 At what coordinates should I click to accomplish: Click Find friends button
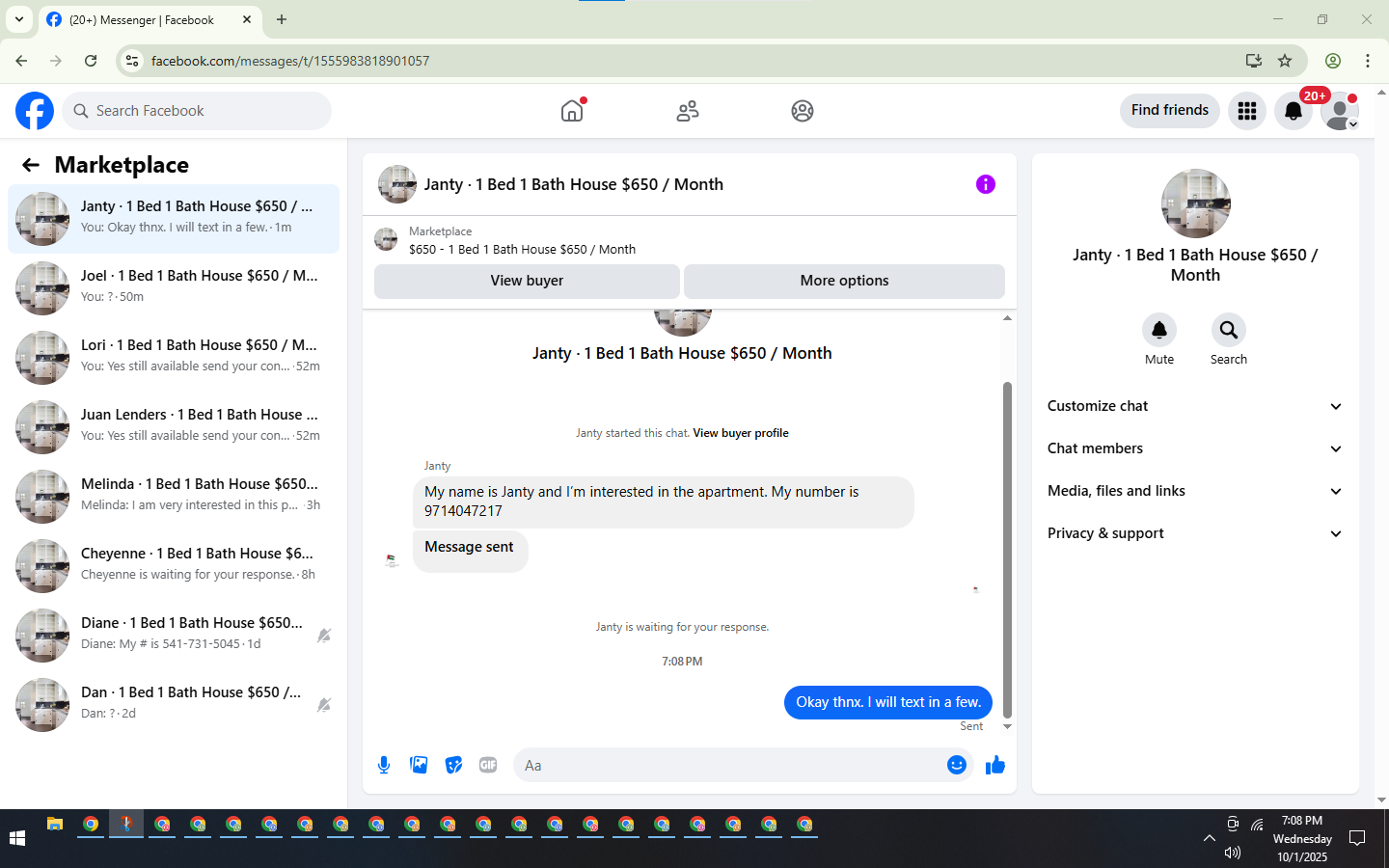(1170, 110)
